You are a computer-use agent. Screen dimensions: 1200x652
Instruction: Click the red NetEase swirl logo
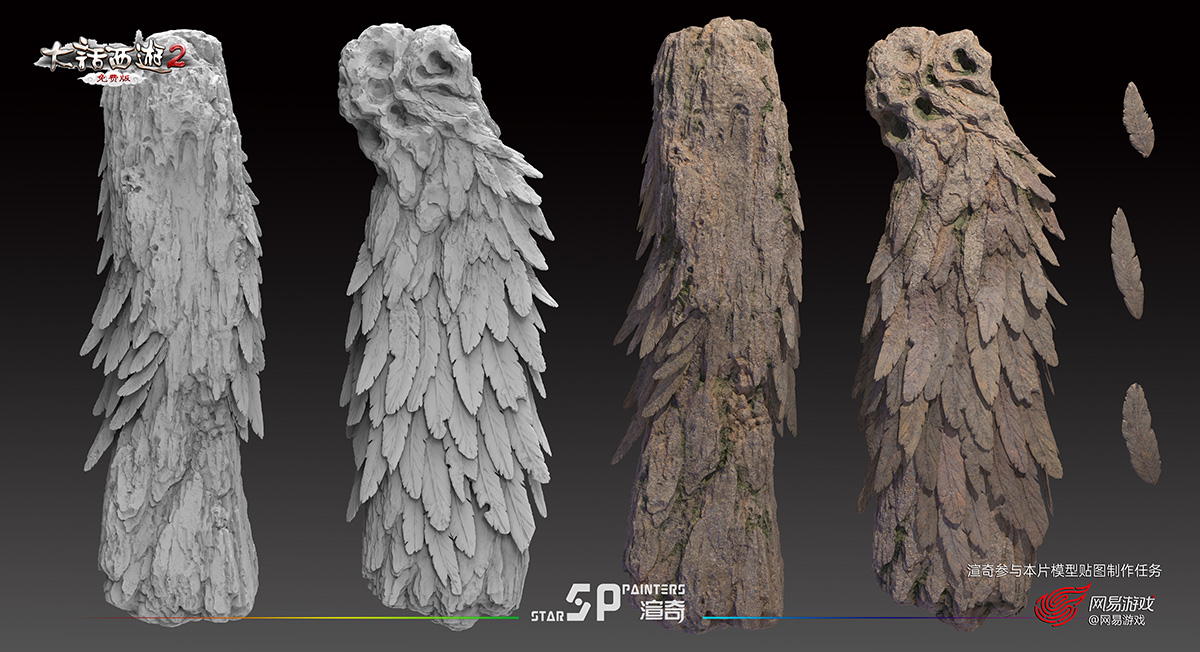point(1056,606)
